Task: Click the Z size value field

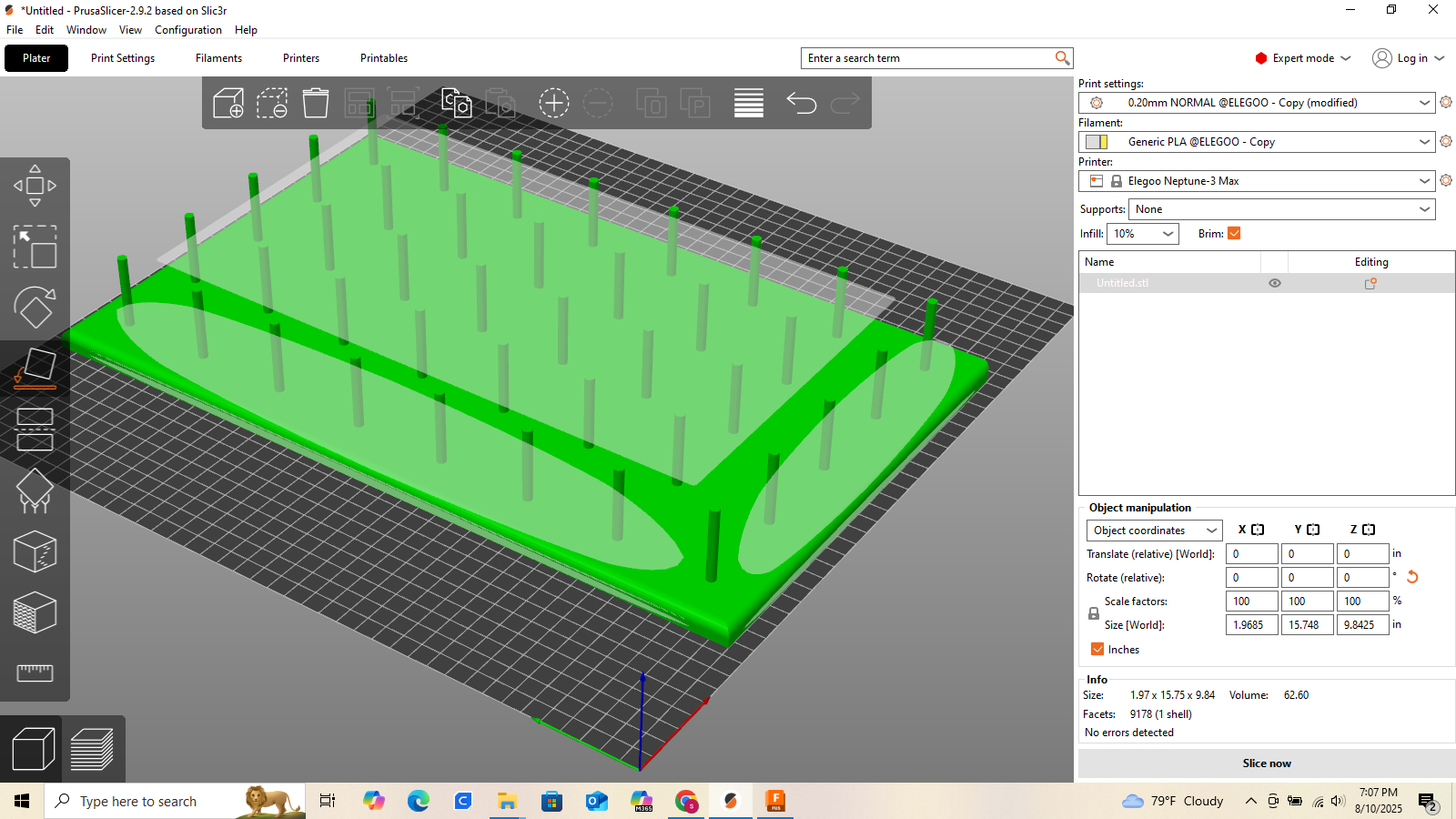Action: (1362, 625)
